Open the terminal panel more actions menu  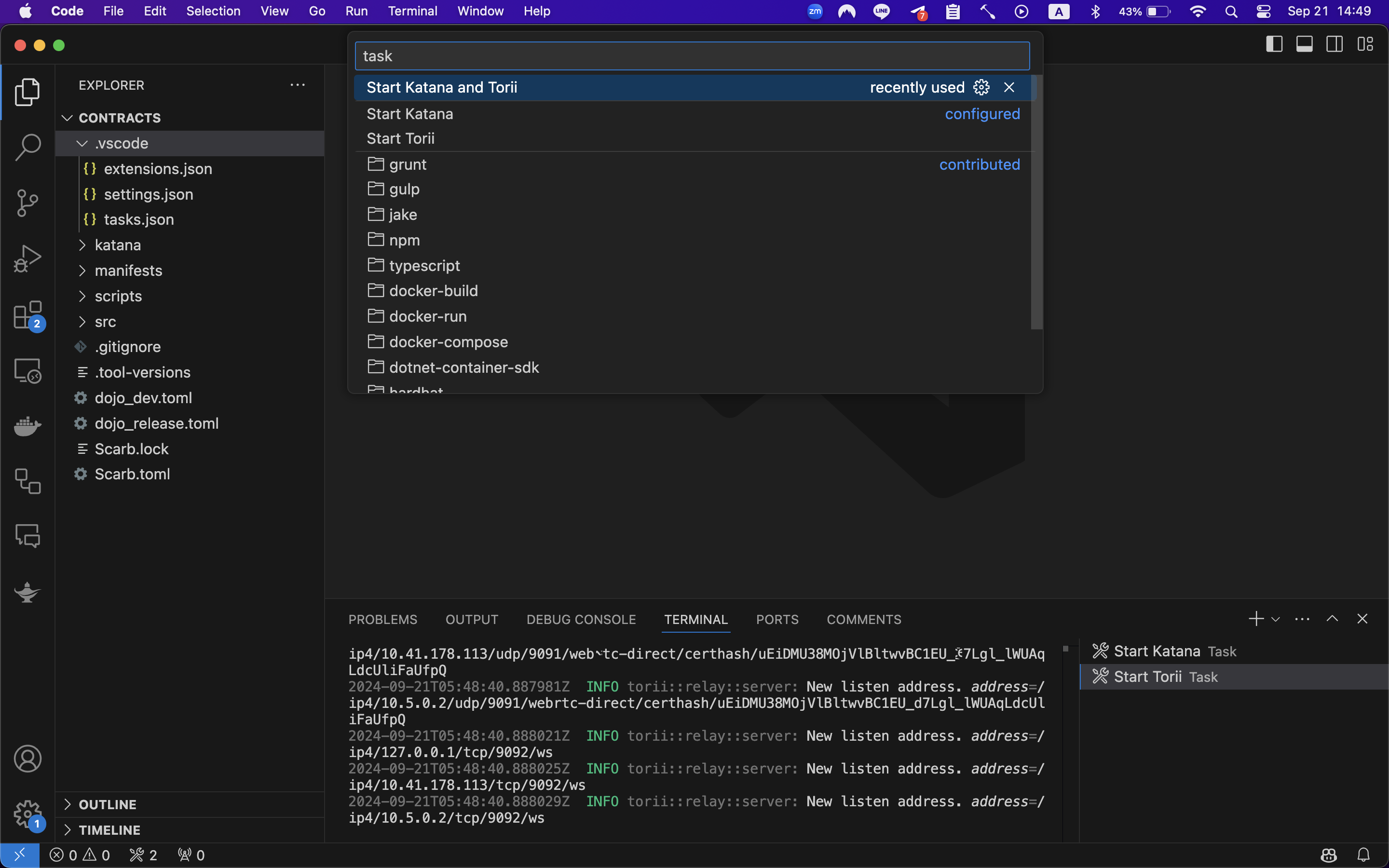[x=1302, y=619]
